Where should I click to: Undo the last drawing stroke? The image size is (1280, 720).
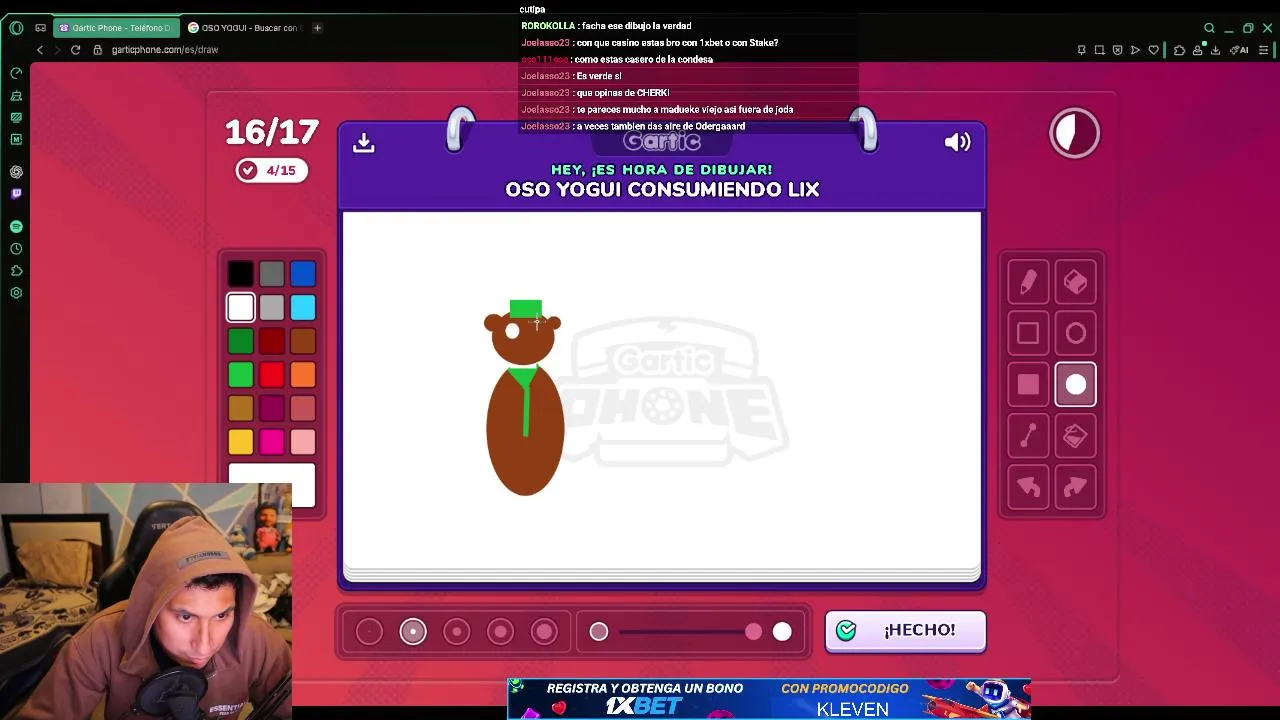click(1028, 487)
